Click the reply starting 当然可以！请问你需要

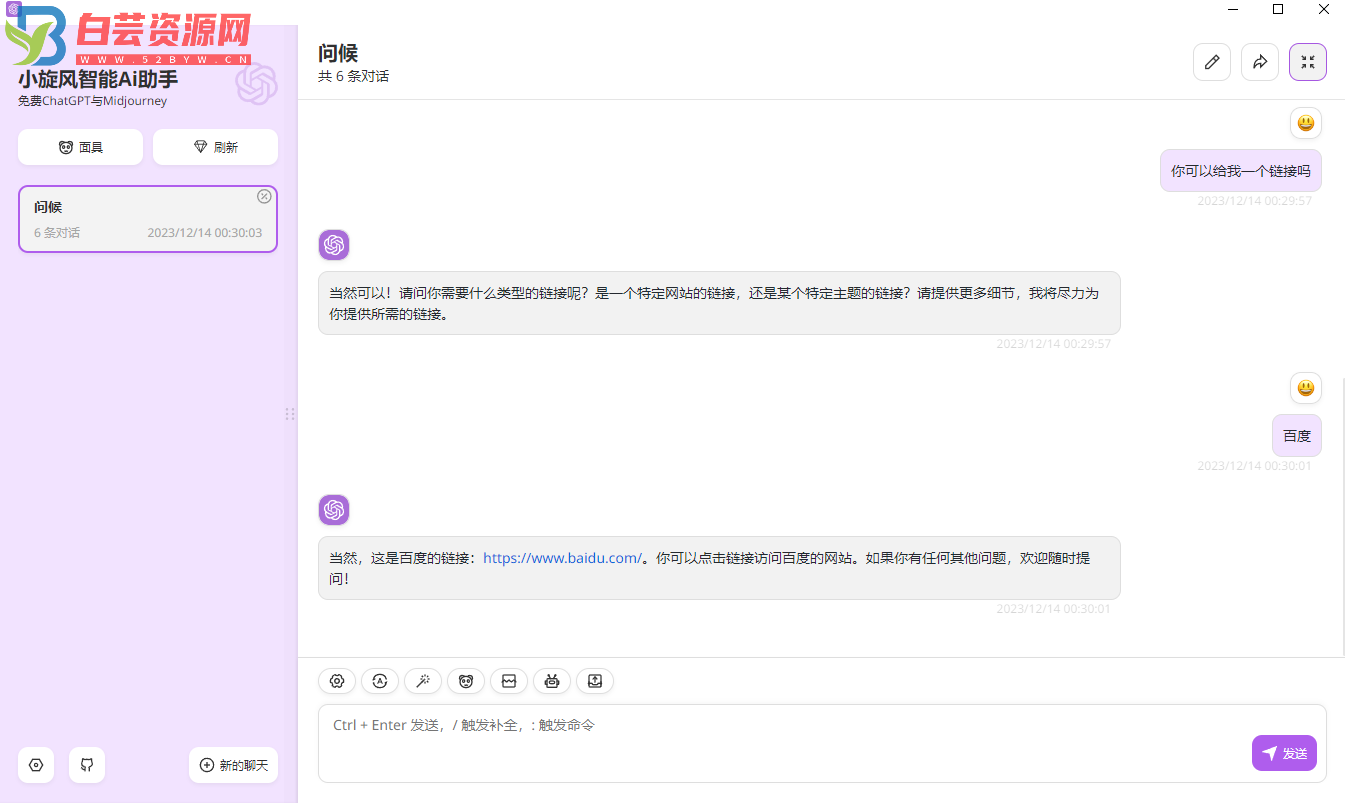(x=719, y=303)
